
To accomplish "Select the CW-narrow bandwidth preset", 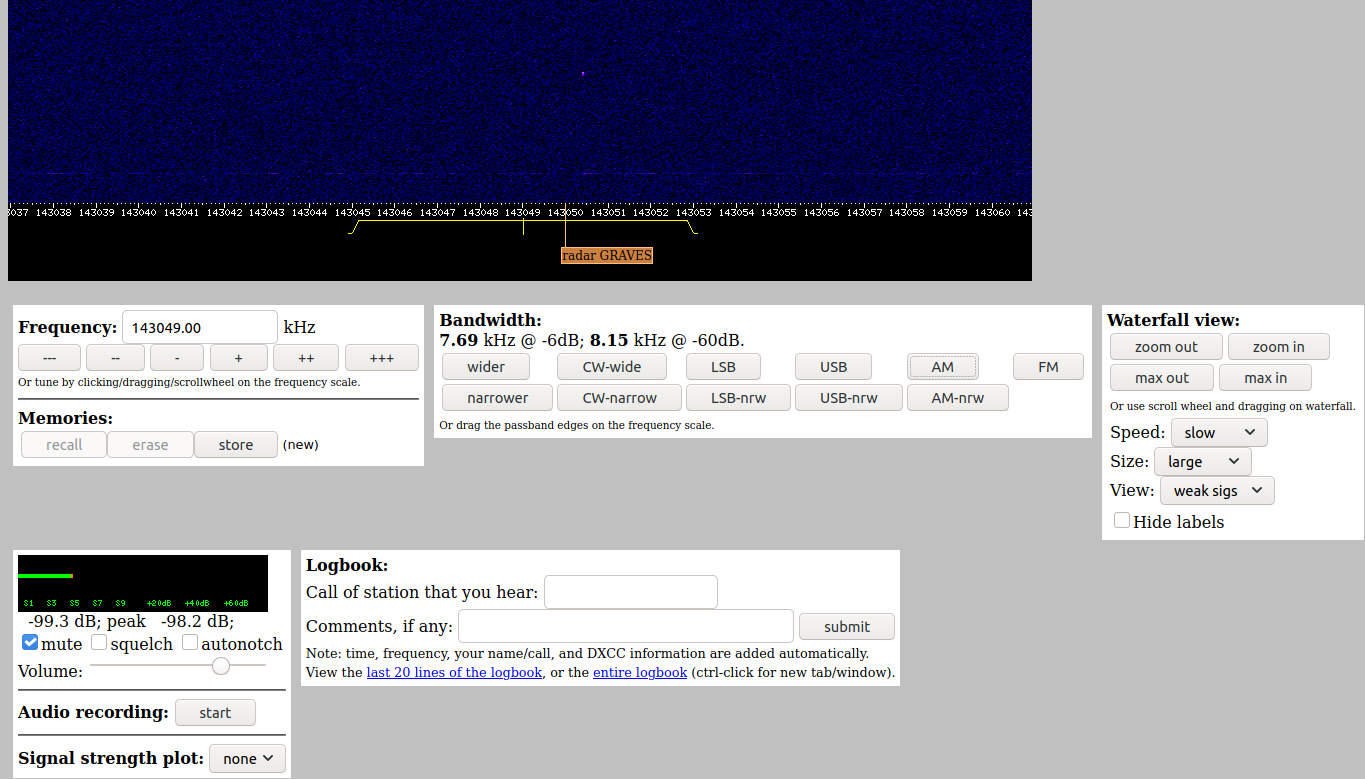I will pos(619,398).
